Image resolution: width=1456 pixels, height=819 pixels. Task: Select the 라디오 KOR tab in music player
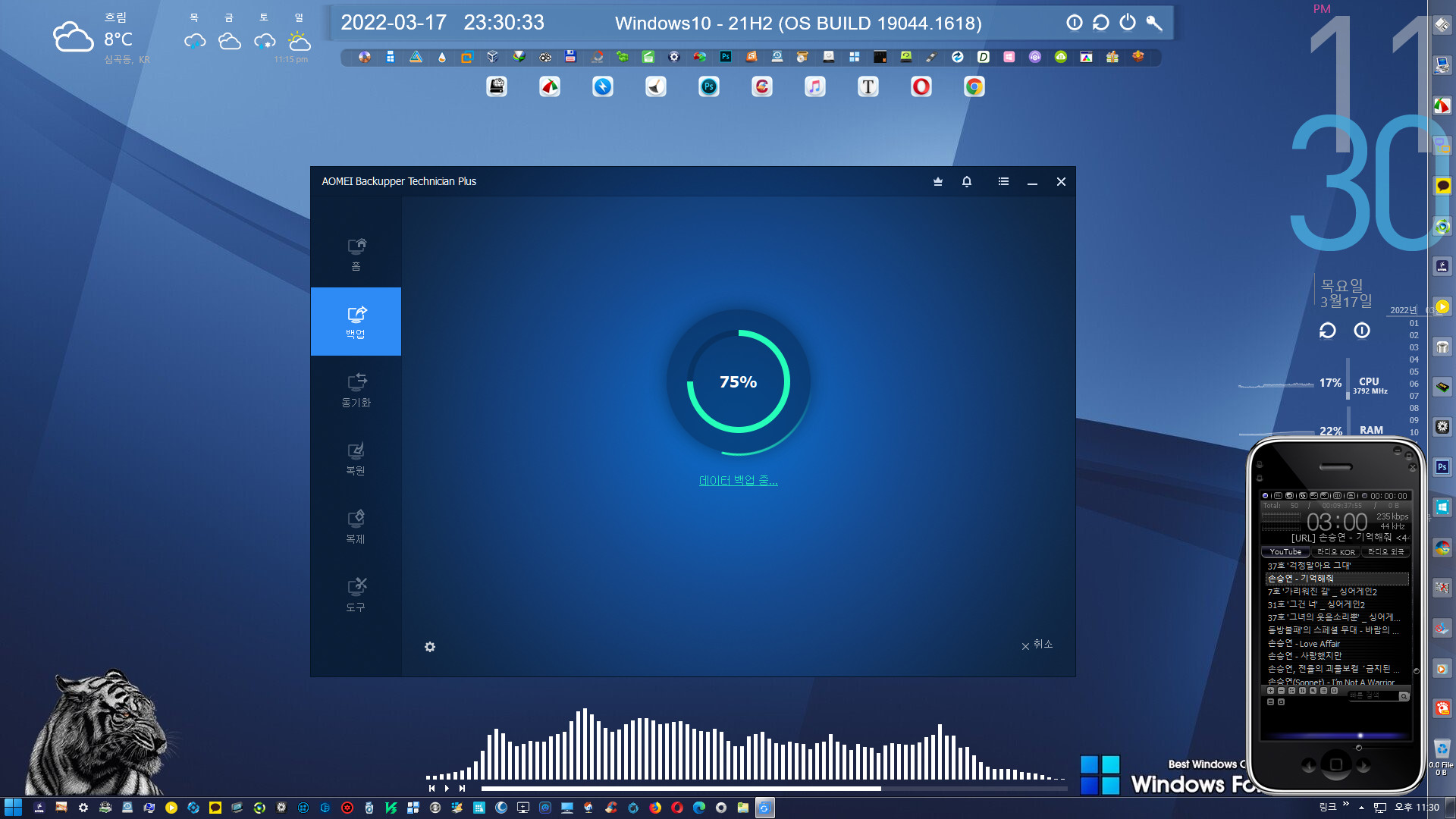coord(1335,552)
